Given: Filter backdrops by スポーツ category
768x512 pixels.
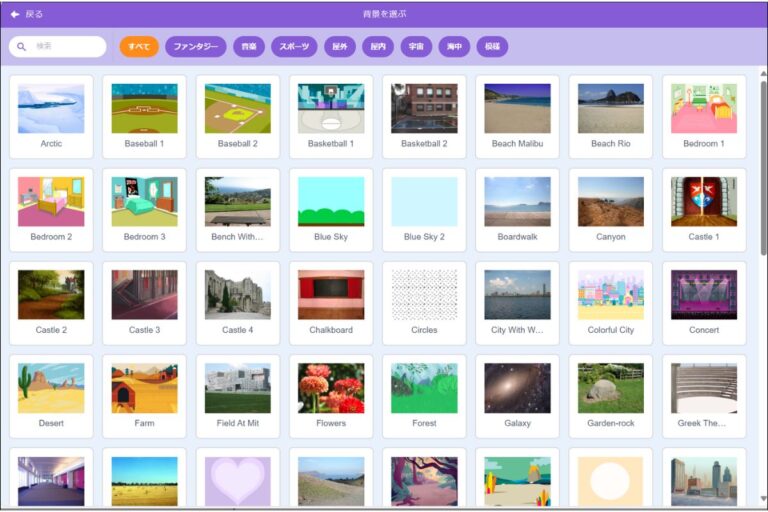Looking at the screenshot, I should (294, 47).
